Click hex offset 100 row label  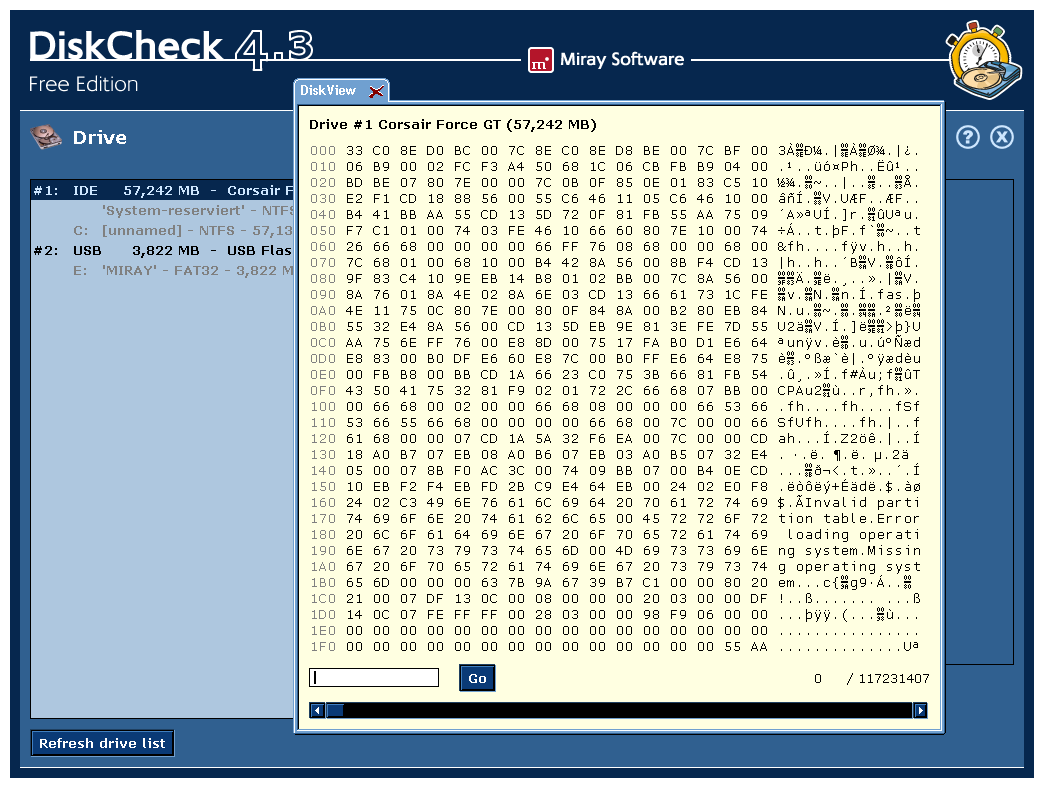pos(323,406)
